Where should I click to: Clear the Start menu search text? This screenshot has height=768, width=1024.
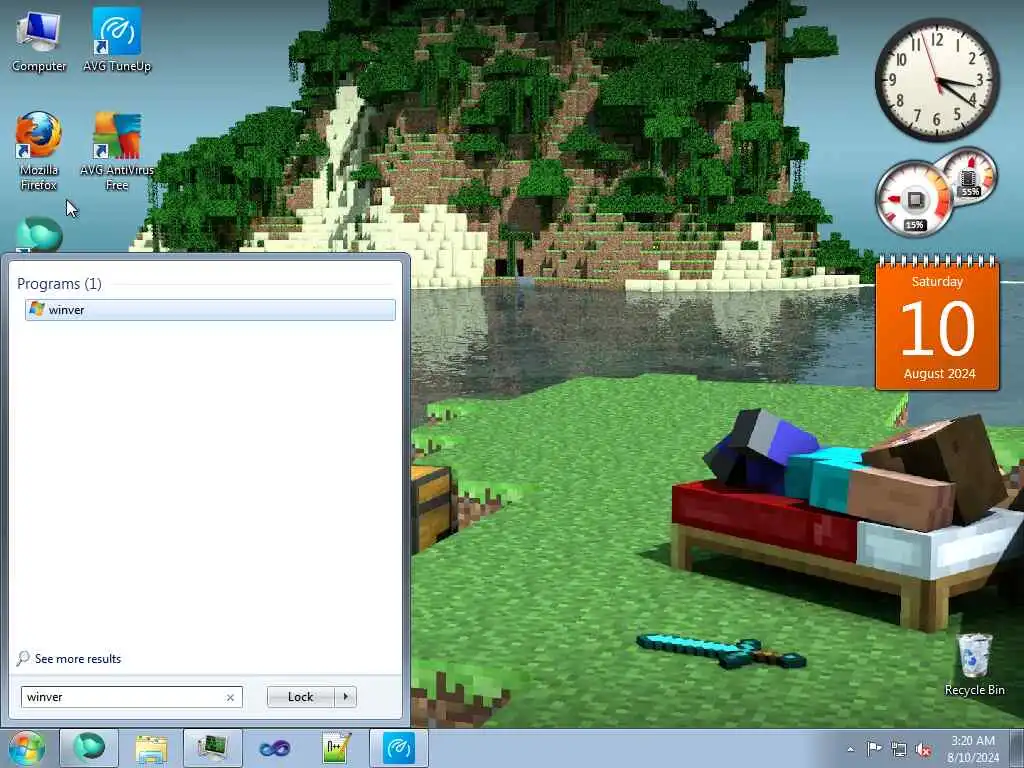pyautogui.click(x=230, y=697)
